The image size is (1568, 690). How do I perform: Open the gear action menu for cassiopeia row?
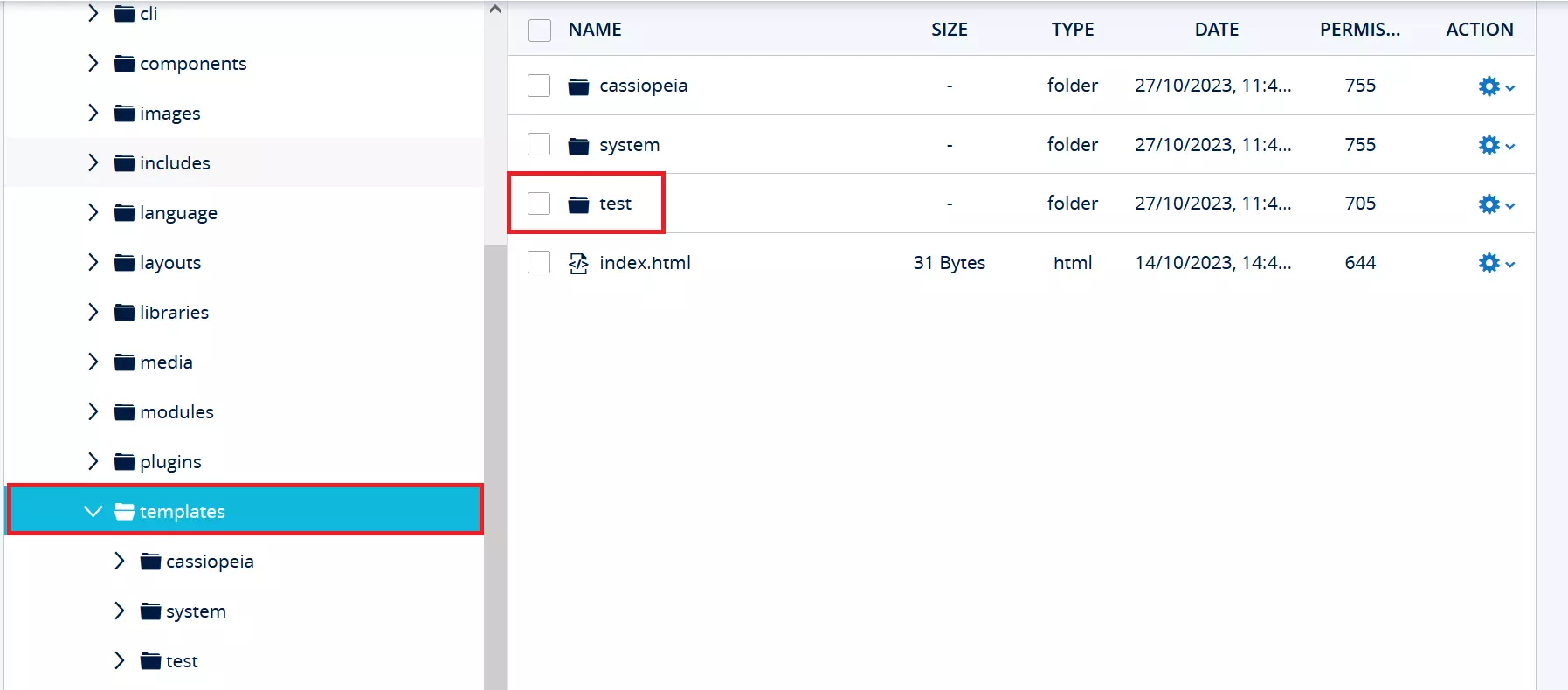(1496, 86)
